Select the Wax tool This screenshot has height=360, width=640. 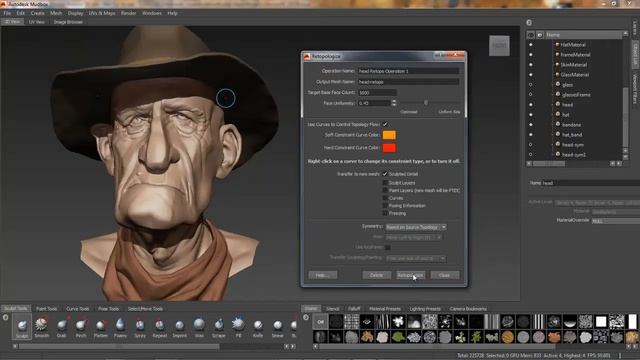[x=199, y=327]
